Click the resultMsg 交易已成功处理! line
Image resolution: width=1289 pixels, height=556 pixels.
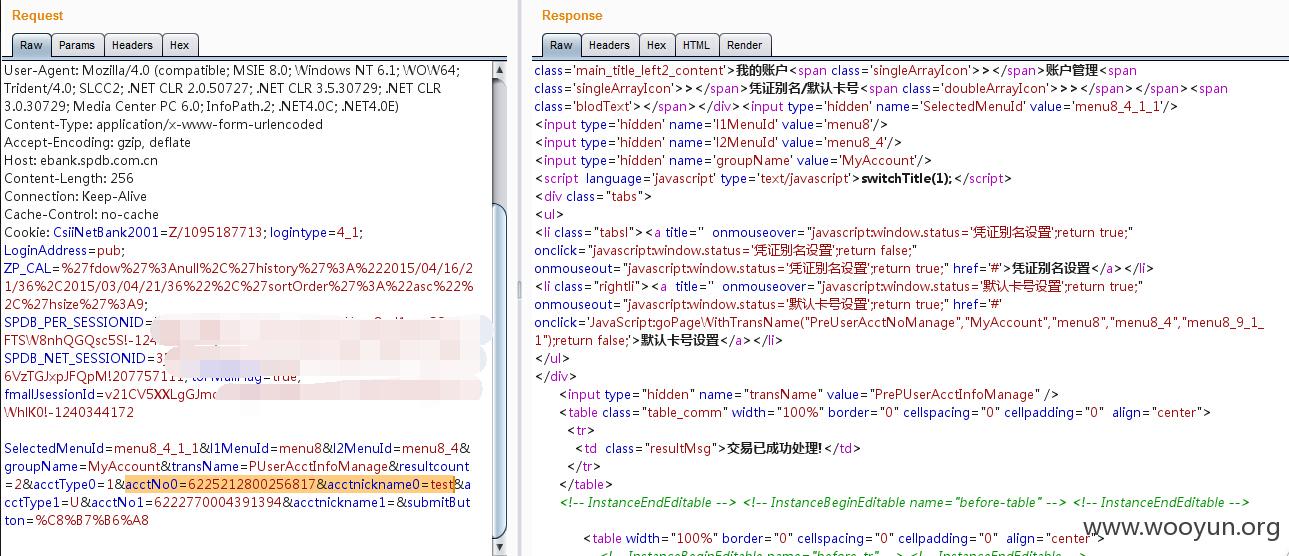pos(718,448)
